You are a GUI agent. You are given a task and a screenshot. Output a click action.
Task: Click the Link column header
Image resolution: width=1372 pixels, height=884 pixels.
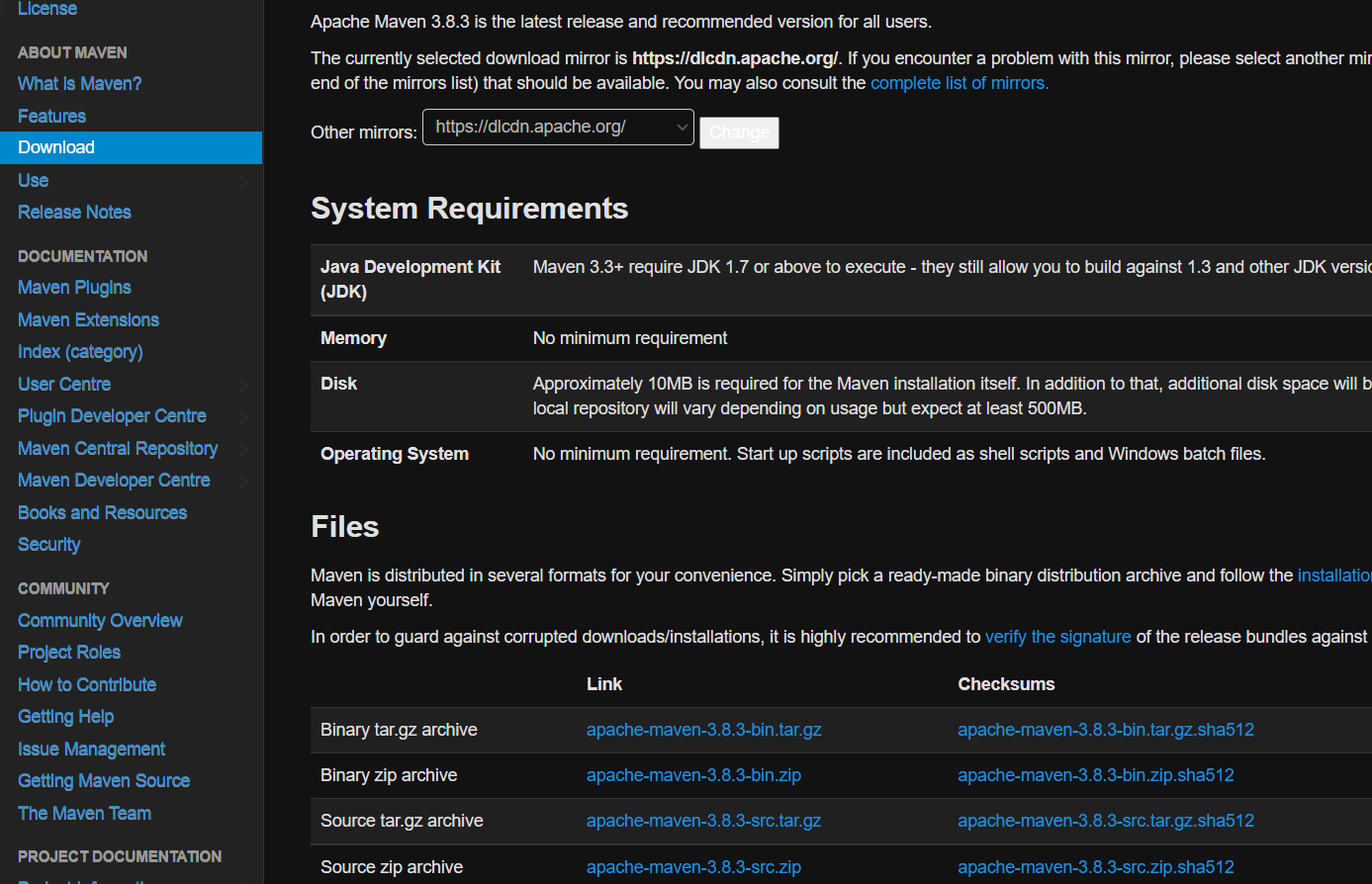point(604,684)
